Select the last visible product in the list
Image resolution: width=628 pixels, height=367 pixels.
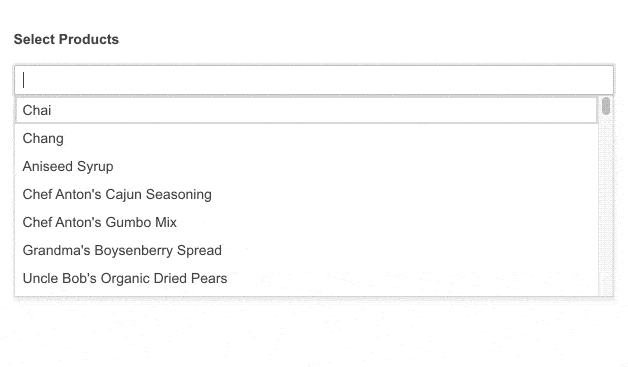[x=306, y=278]
